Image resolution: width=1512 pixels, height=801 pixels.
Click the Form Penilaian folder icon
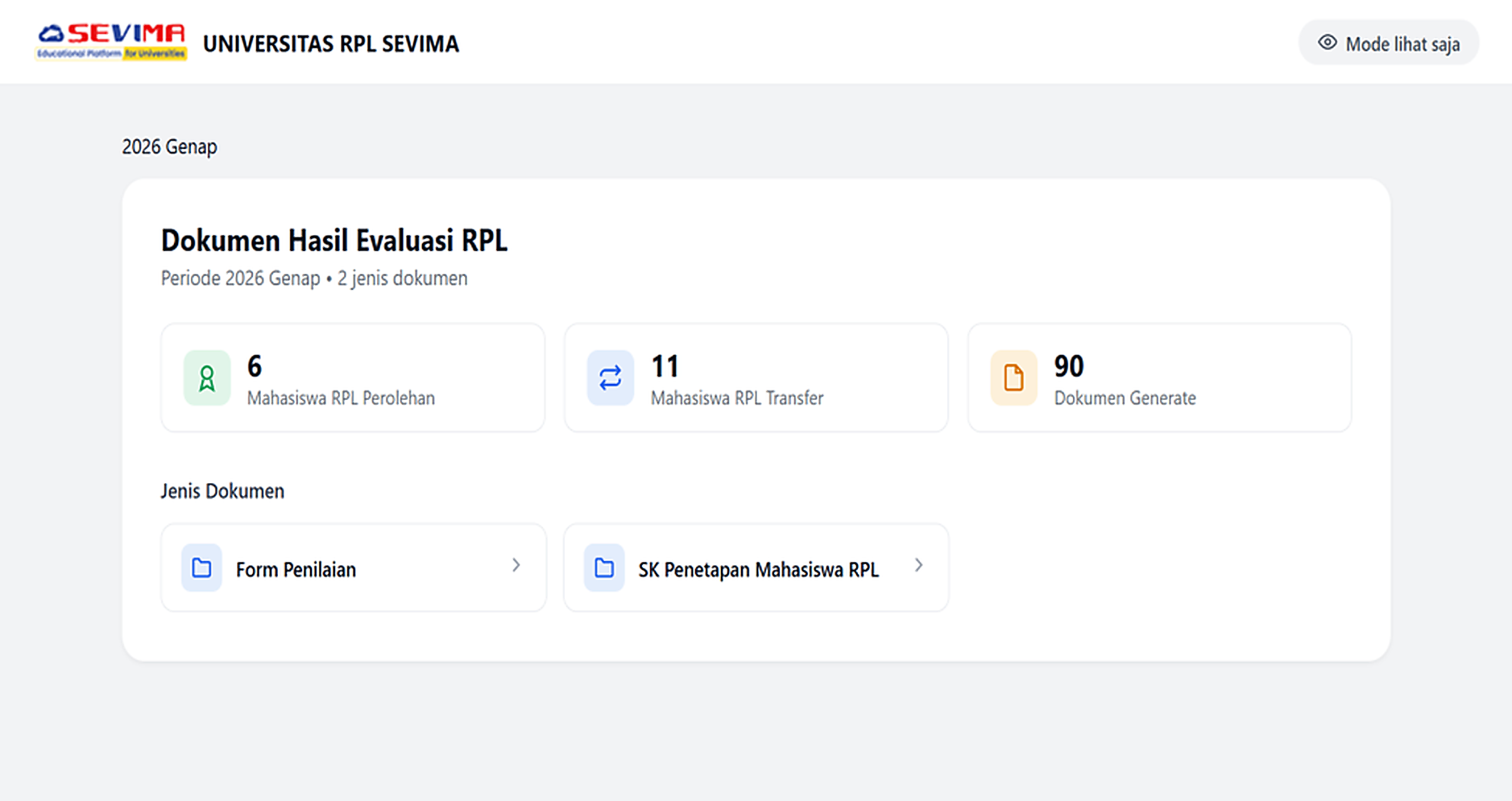tap(201, 568)
